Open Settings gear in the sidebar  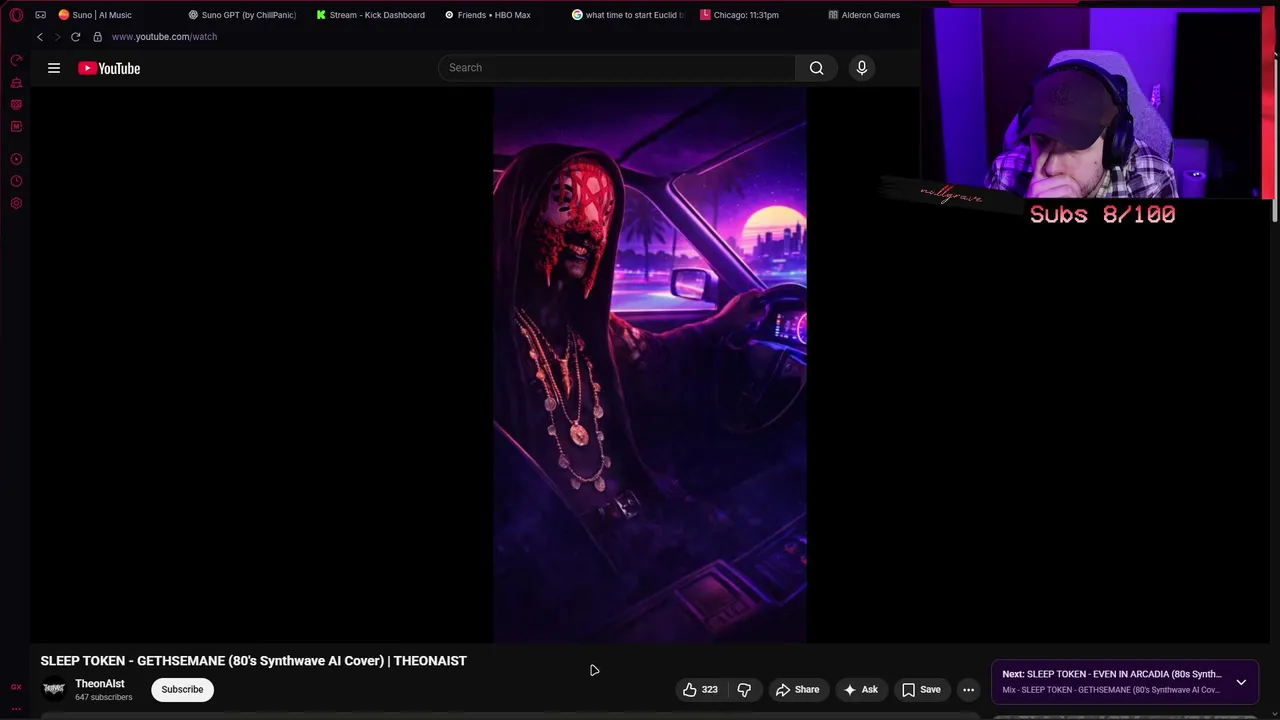point(16,203)
